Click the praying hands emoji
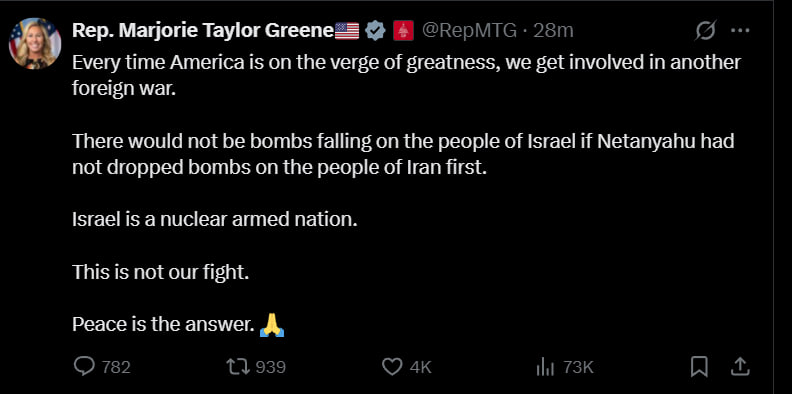792x394 pixels. pos(272,325)
